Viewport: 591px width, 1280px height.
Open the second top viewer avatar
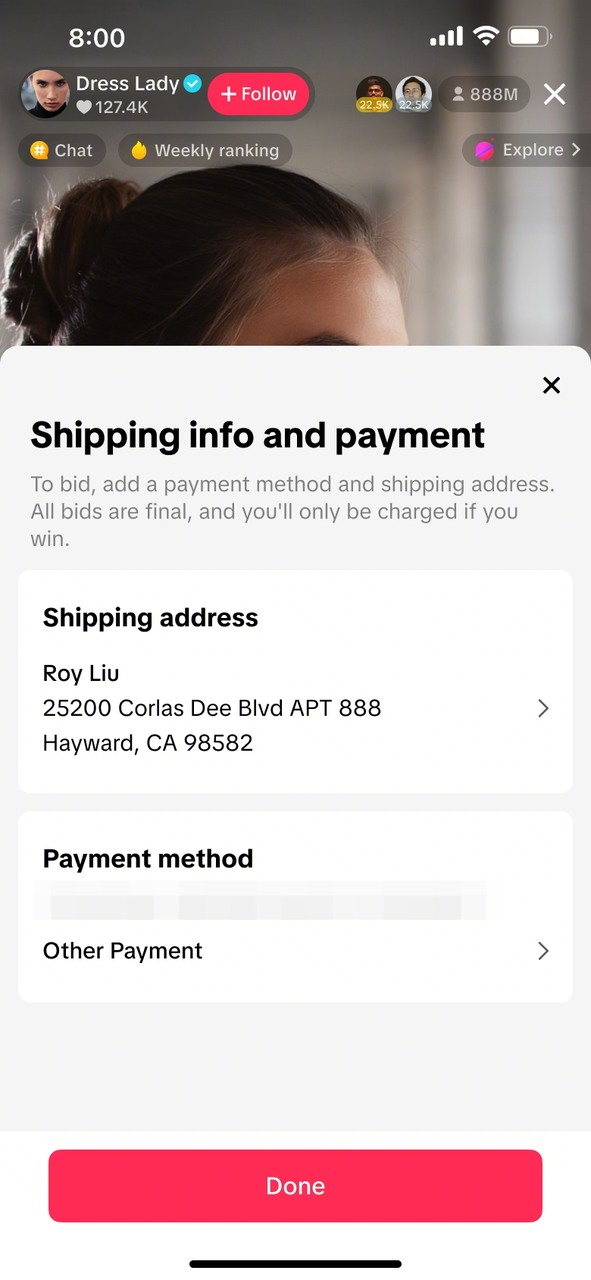(413, 94)
